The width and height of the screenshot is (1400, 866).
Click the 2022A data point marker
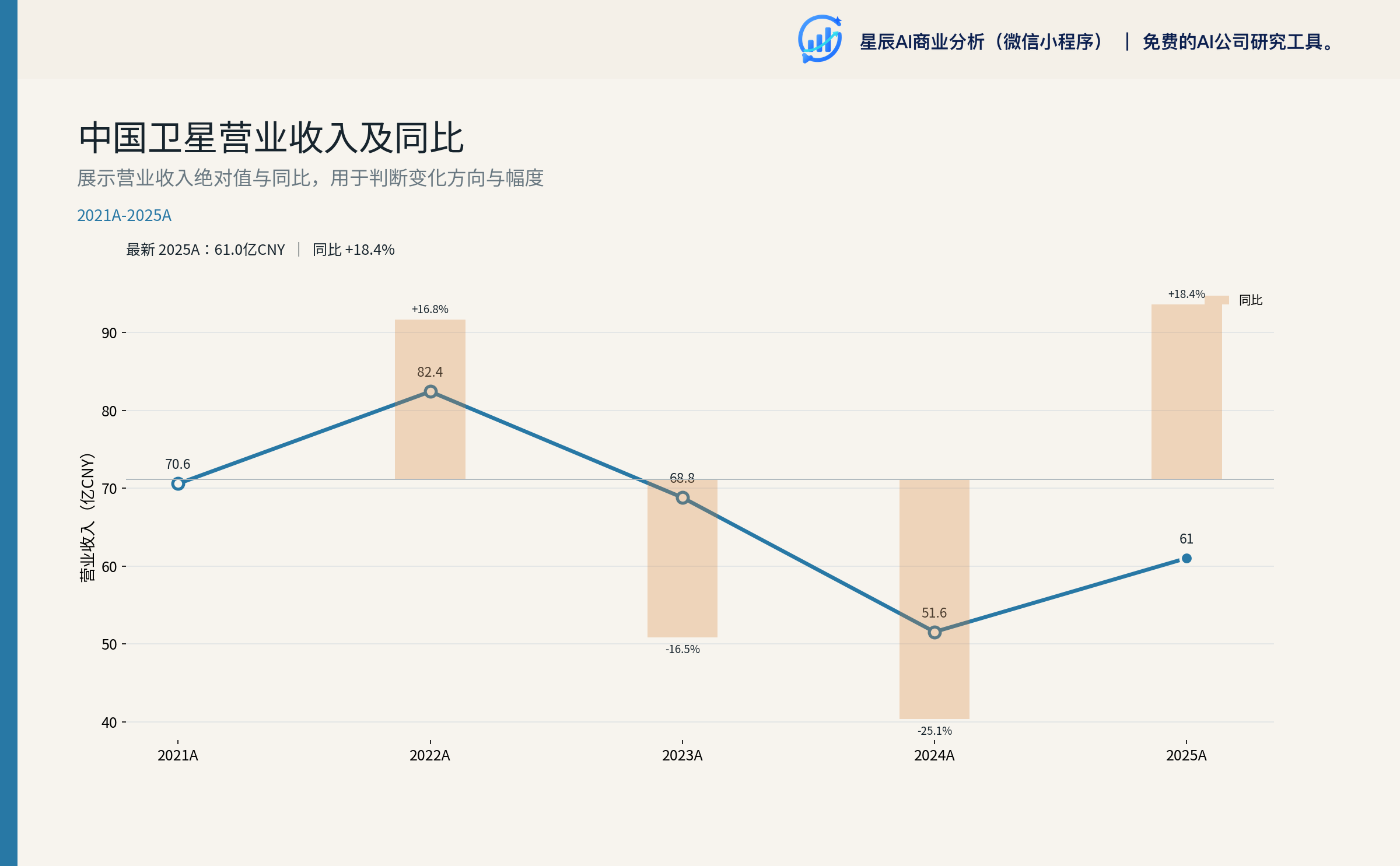pos(430,391)
